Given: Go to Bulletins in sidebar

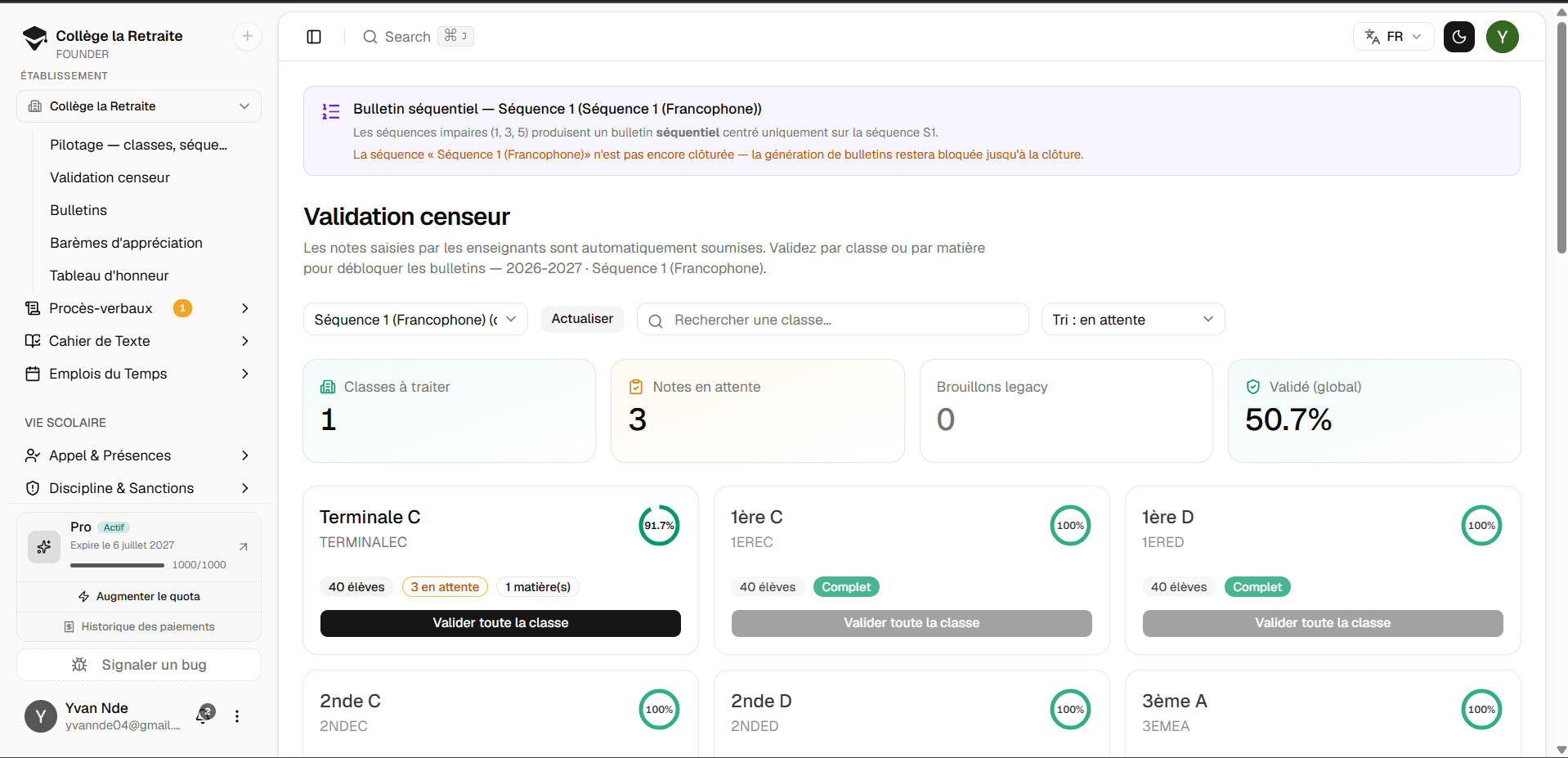Looking at the screenshot, I should click(78, 210).
